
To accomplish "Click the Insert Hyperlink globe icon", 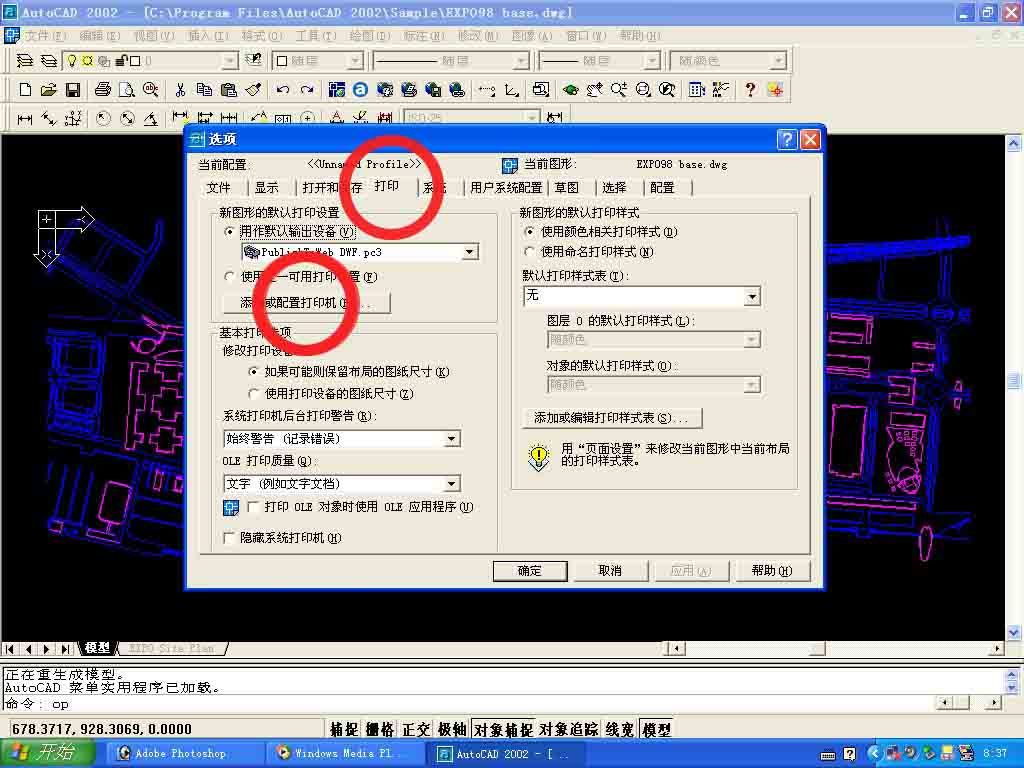I will point(457,89).
